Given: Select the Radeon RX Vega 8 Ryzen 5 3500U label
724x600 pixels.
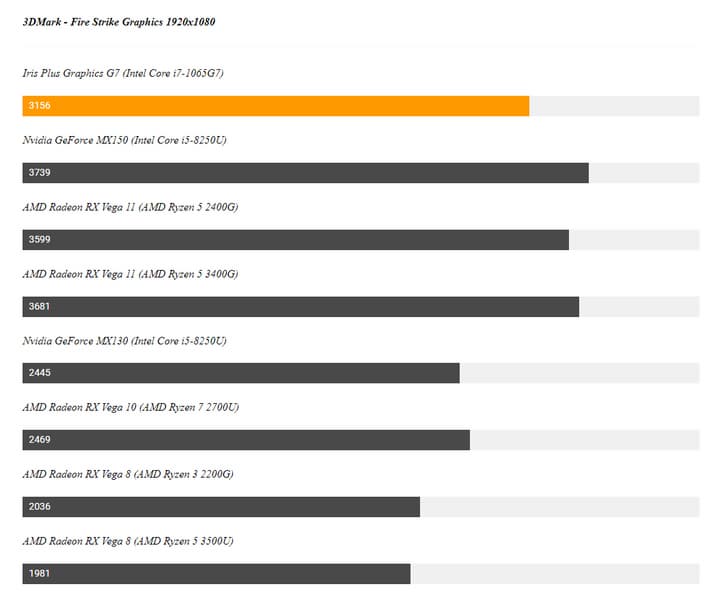Looking at the screenshot, I should (128, 541).
